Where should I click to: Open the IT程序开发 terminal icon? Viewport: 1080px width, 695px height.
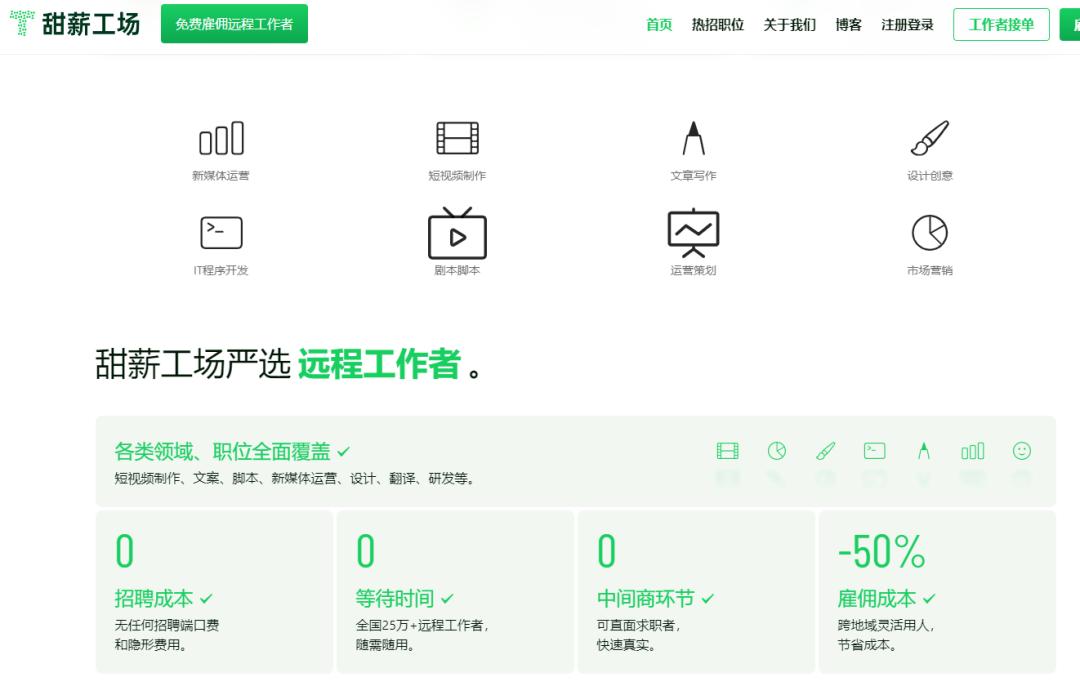pyautogui.click(x=221, y=230)
